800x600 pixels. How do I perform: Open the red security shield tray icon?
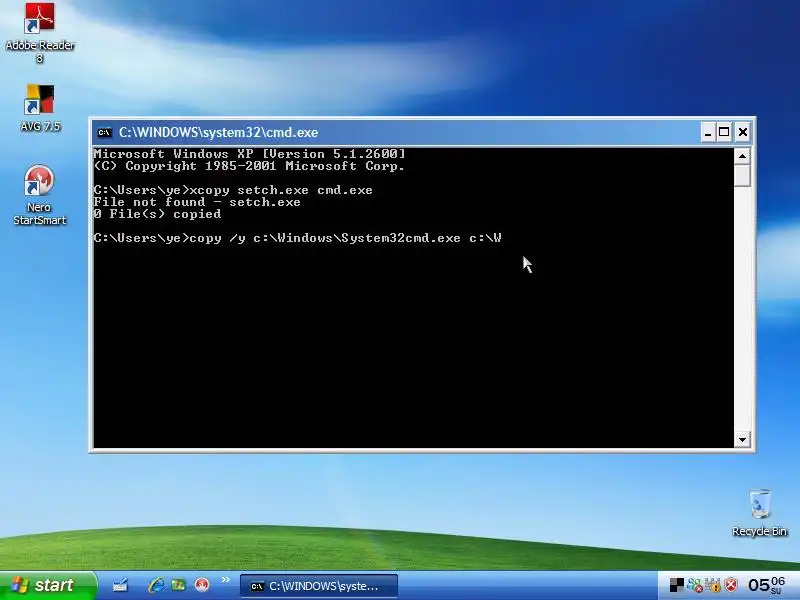coord(731,585)
